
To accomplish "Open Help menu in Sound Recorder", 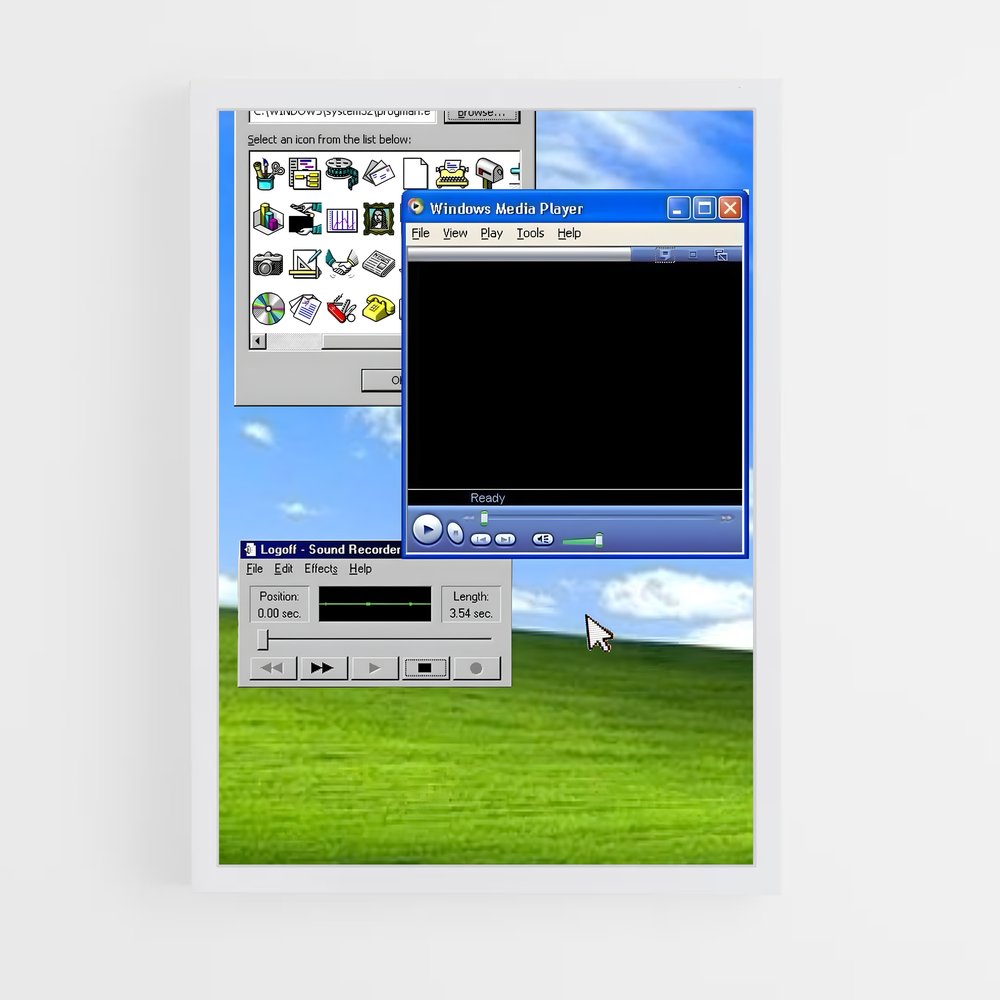I will 360,569.
